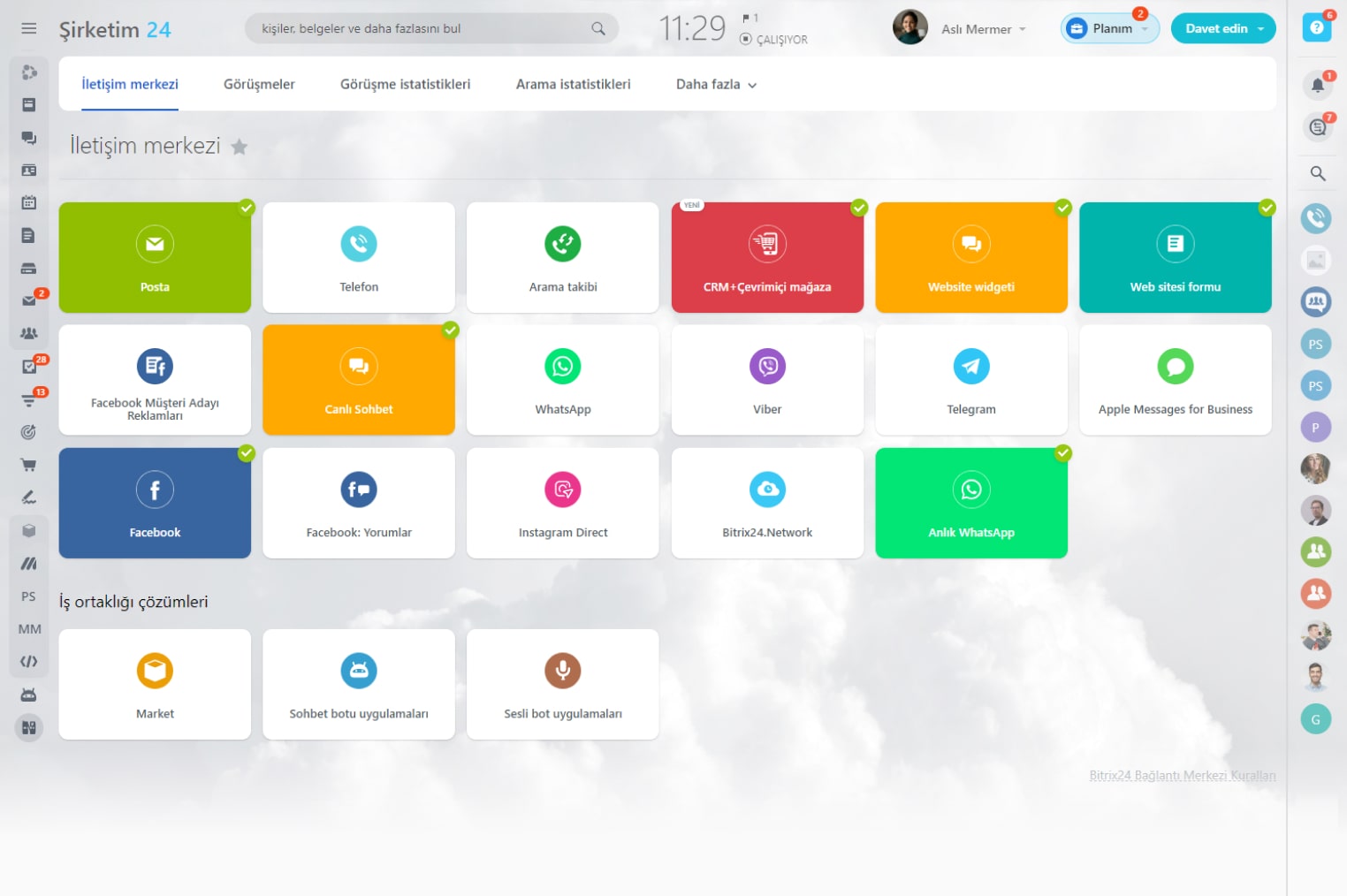Switch to the Görüşmeler tab
Image resolution: width=1347 pixels, height=896 pixels.
(x=259, y=85)
